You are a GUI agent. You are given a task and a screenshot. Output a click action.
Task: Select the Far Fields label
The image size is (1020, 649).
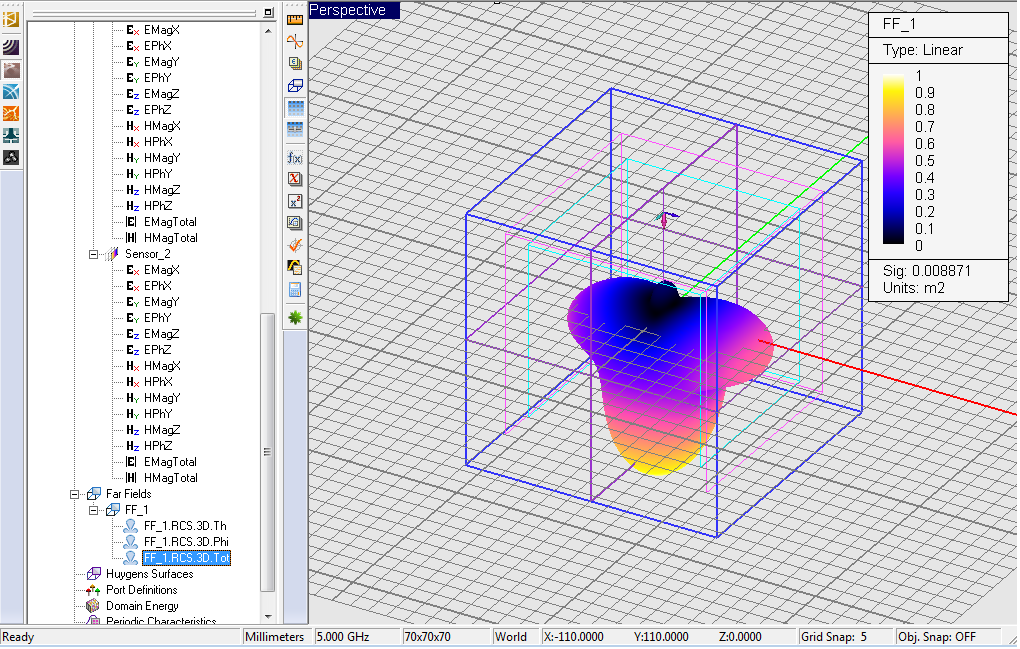coord(129,494)
